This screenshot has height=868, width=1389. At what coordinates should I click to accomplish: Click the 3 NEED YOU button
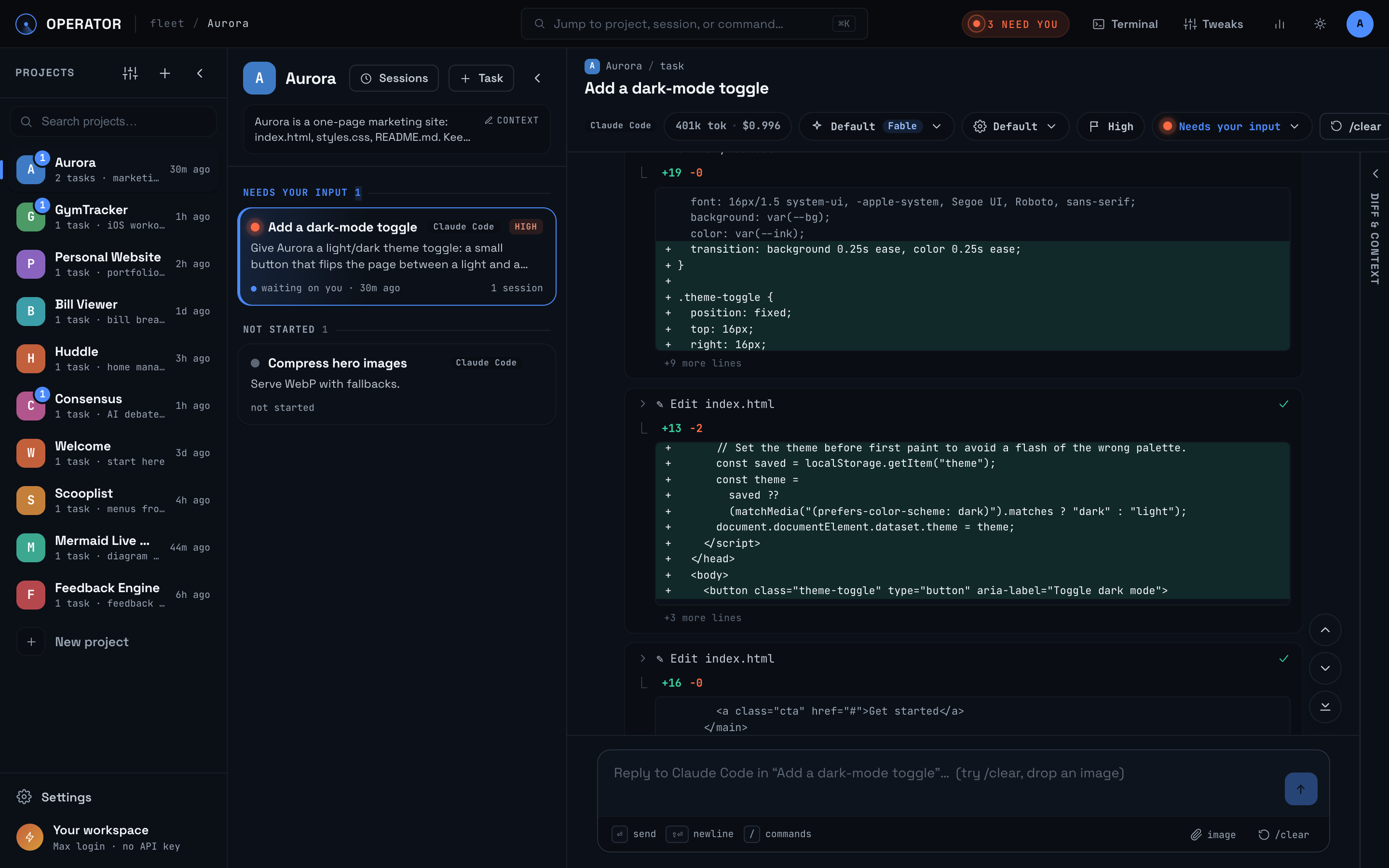click(1015, 24)
